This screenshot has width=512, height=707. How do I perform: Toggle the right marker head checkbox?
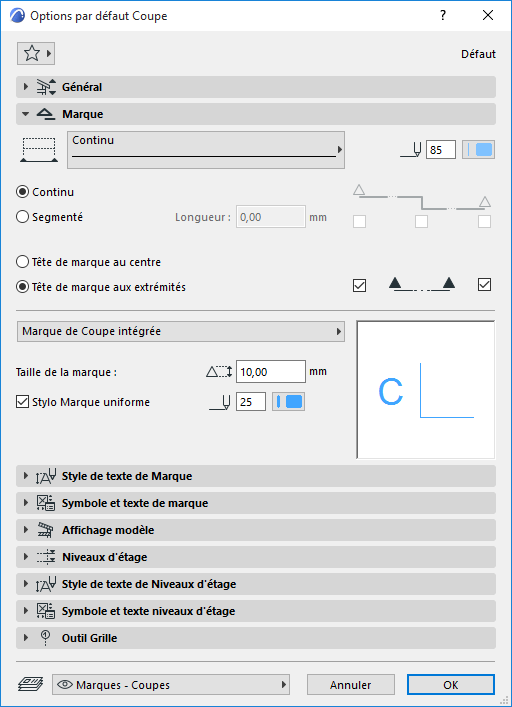pyautogui.click(x=484, y=285)
